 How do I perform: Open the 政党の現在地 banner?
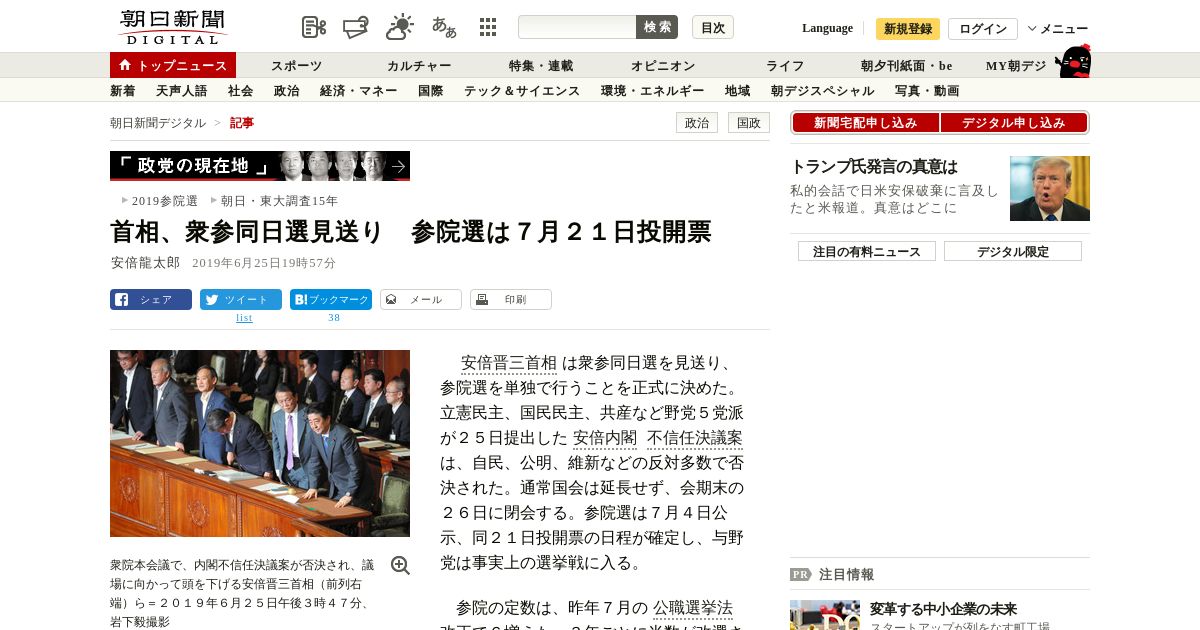tap(260, 166)
